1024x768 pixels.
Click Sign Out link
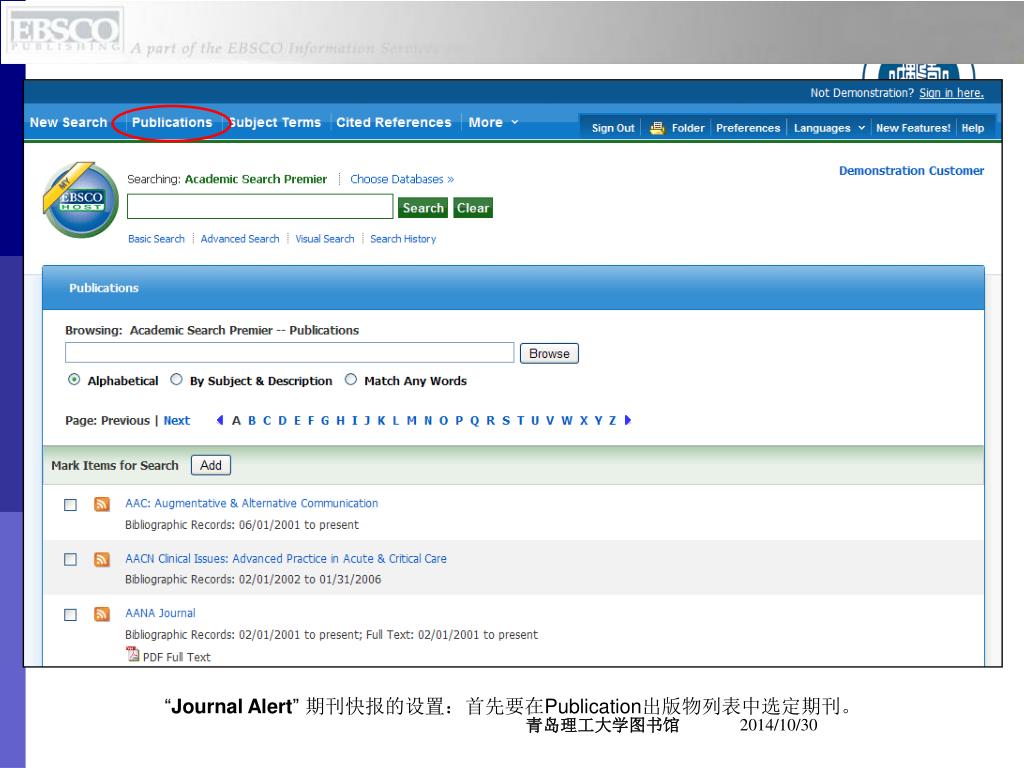[613, 128]
